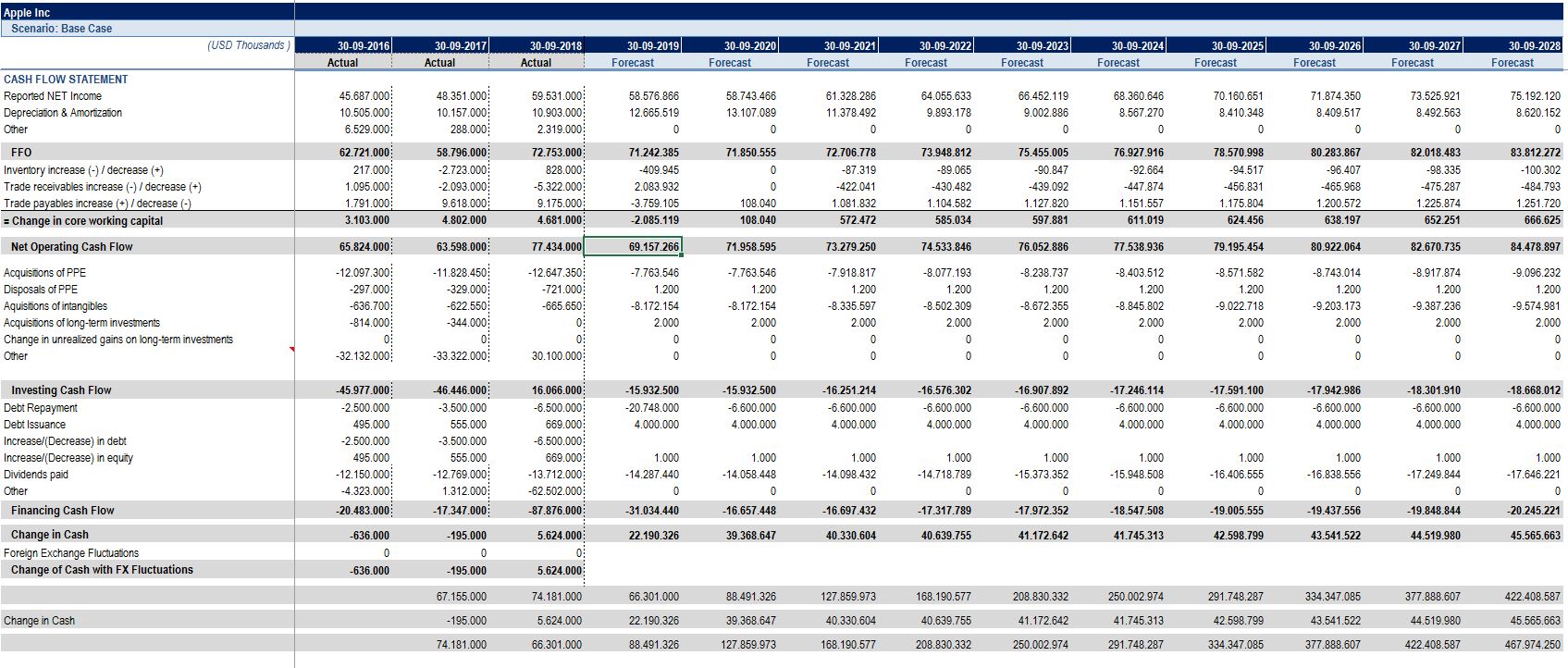Viewport: 1568px width, 668px height.
Task: Select the Financing Cash Flow row label
Action: click(x=63, y=511)
